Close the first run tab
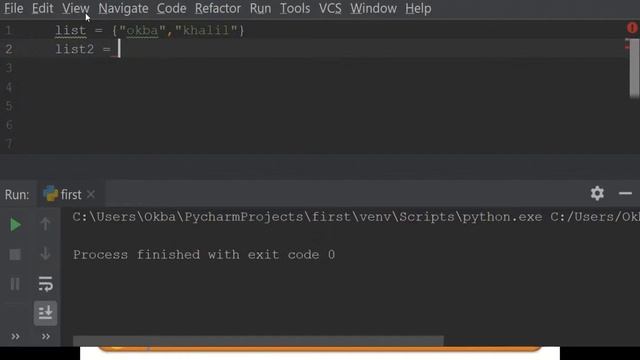This screenshot has height=360, width=640. pyautogui.click(x=91, y=195)
